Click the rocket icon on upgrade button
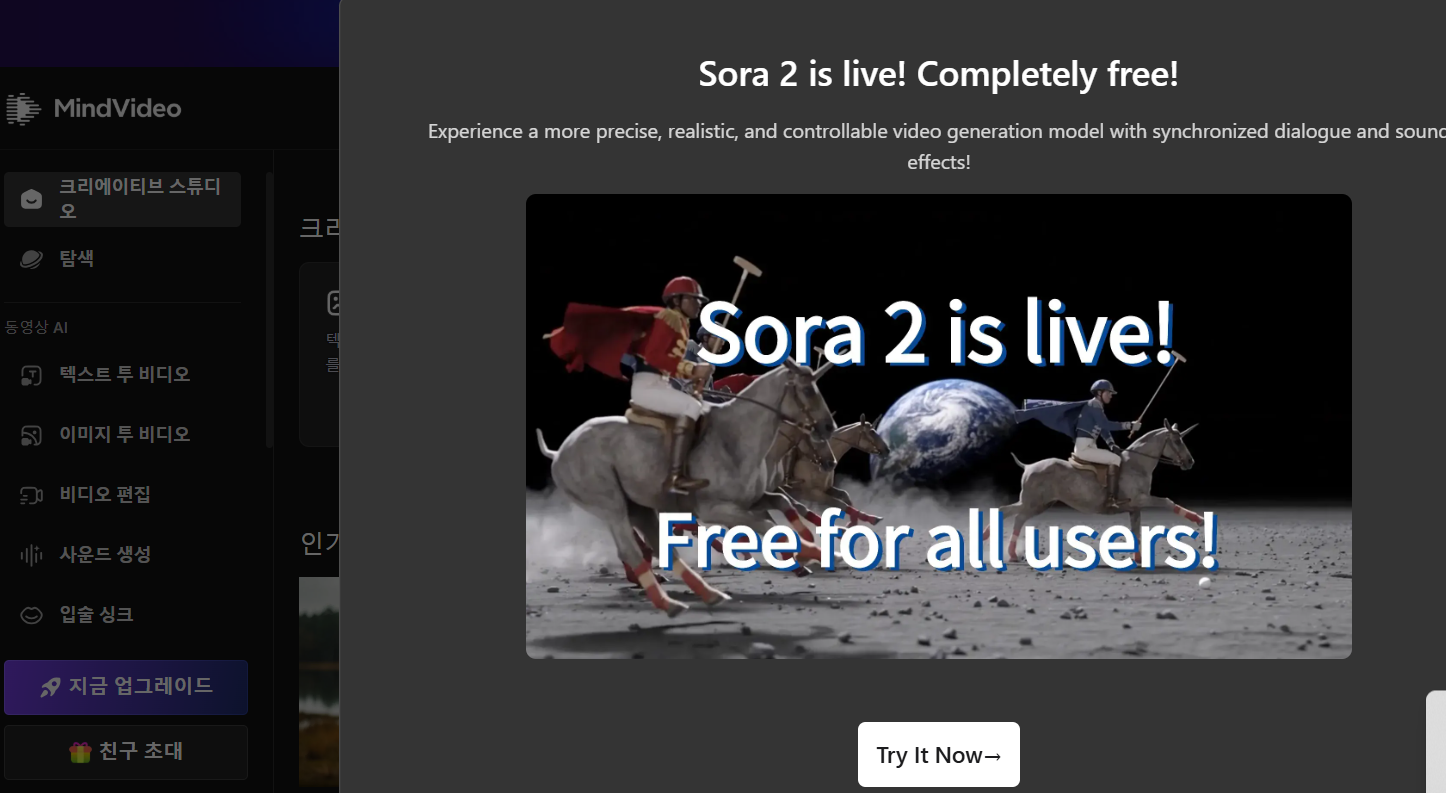Image resolution: width=1446 pixels, height=793 pixels. click(50, 687)
